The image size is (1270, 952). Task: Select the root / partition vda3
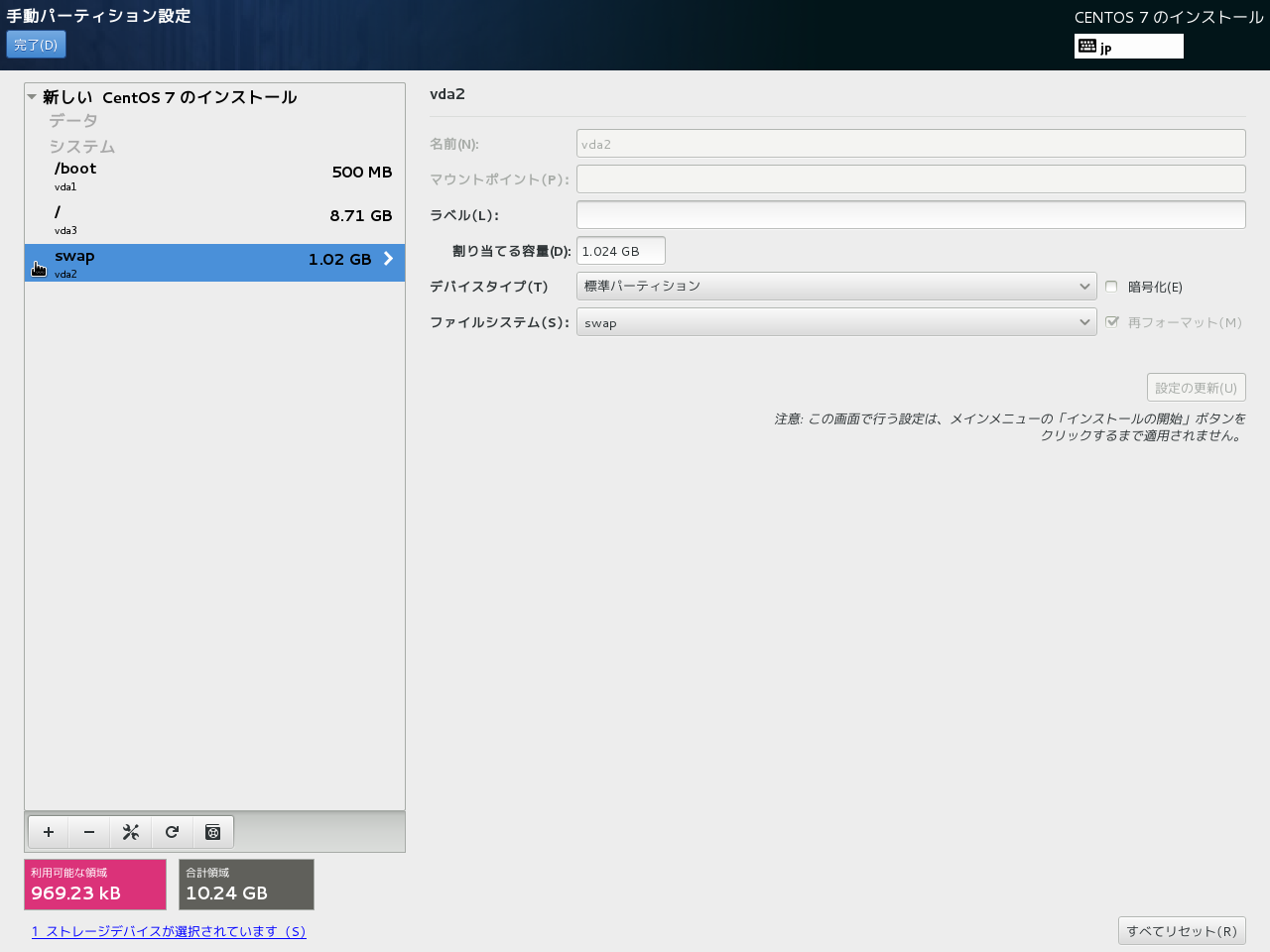pos(214,219)
